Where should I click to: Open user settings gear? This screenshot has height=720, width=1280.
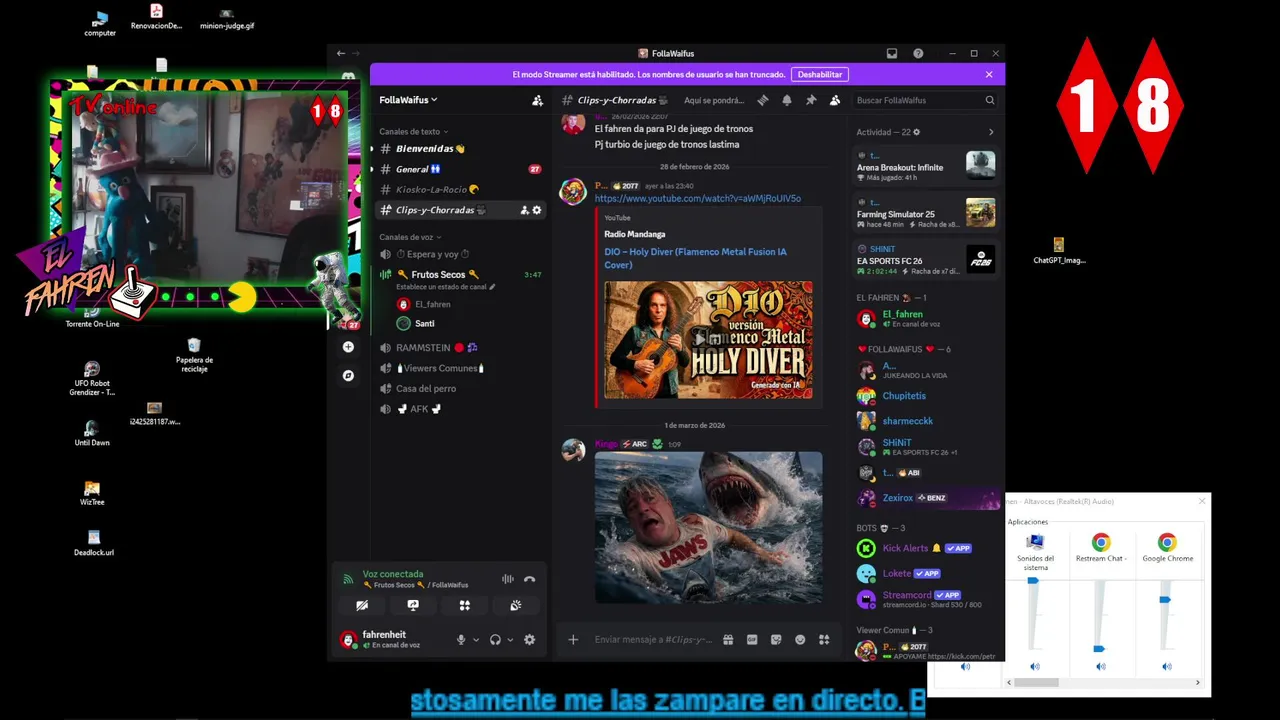point(530,640)
